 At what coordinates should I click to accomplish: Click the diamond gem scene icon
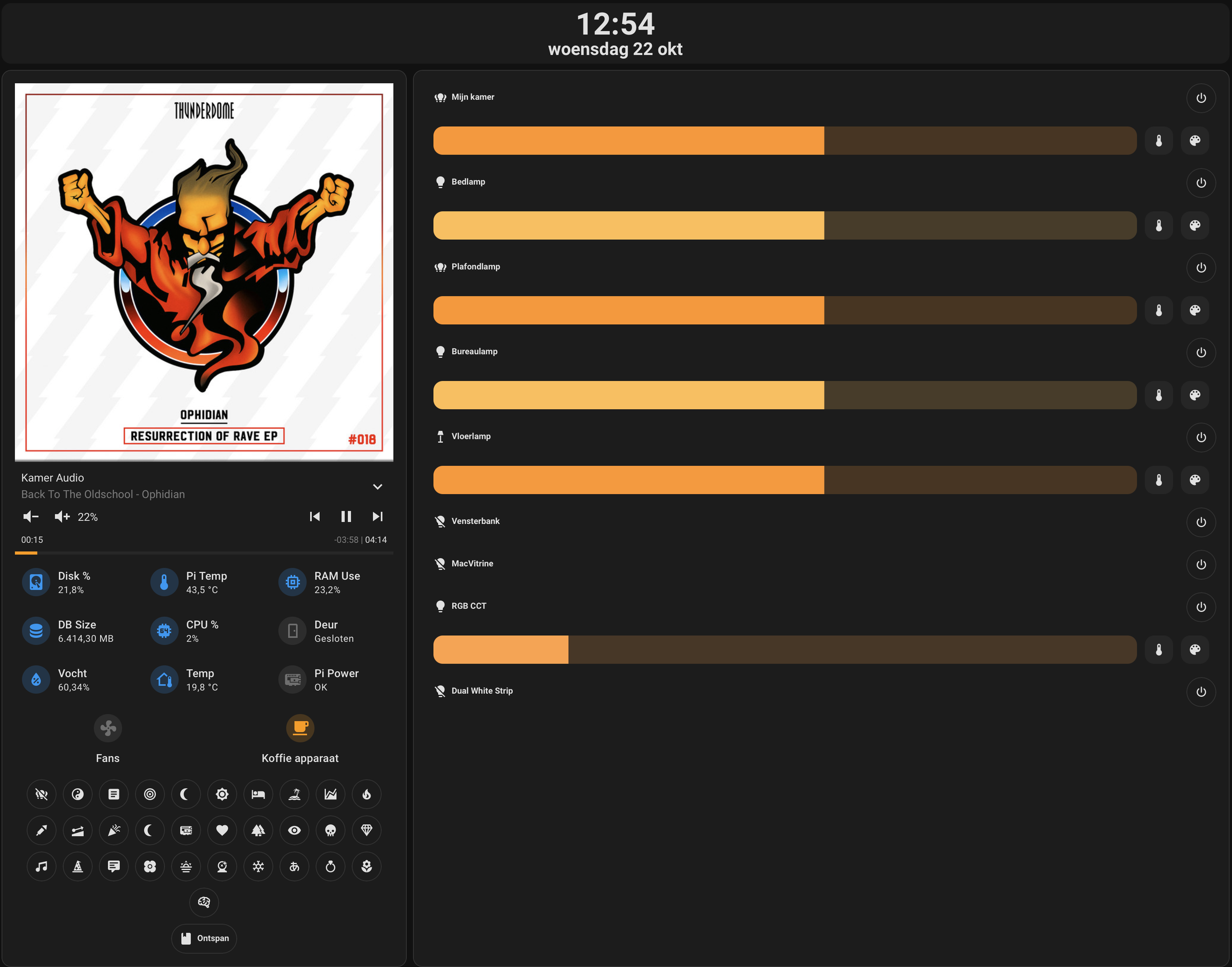pyautogui.click(x=367, y=830)
